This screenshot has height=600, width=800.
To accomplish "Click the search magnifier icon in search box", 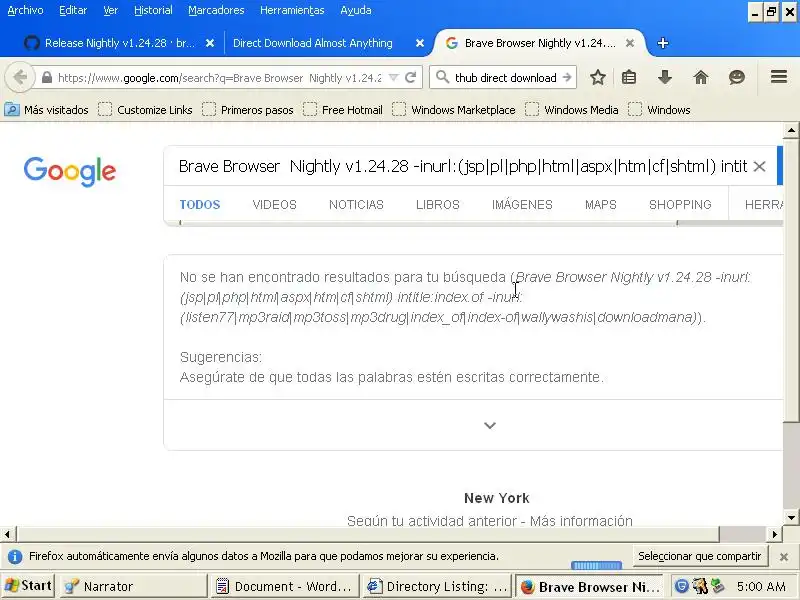I will pos(442,78).
